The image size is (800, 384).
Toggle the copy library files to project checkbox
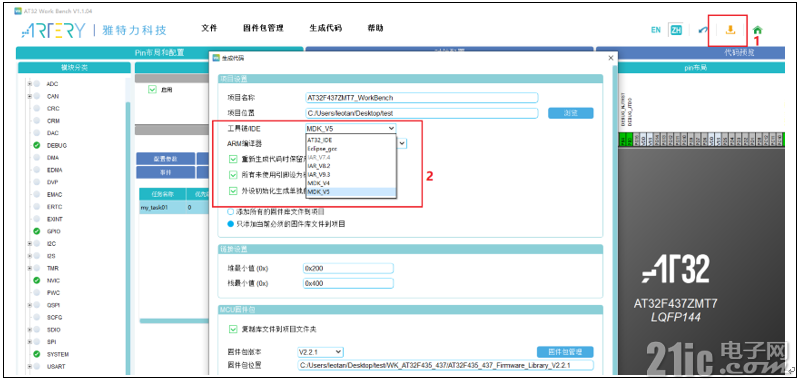coord(233,329)
